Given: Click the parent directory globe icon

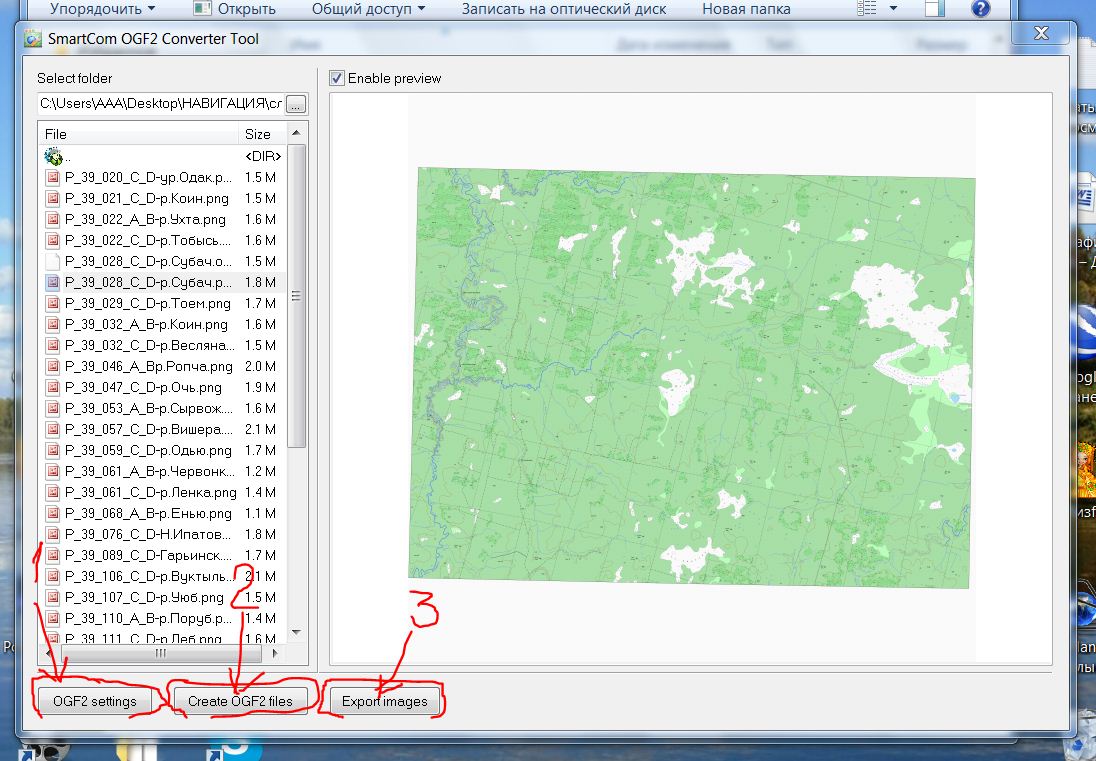Looking at the screenshot, I should click(x=53, y=156).
